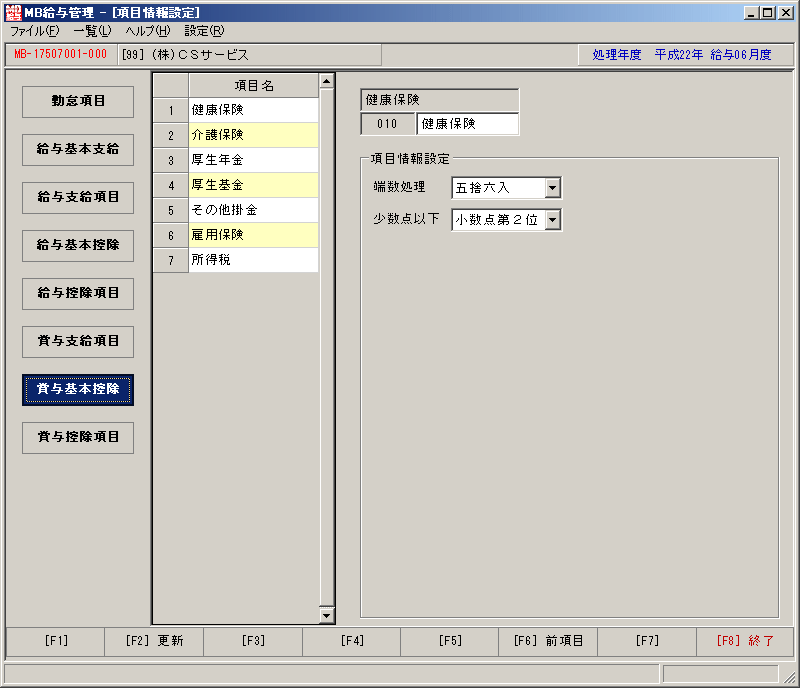Click the 項目名 column header

tap(254, 85)
